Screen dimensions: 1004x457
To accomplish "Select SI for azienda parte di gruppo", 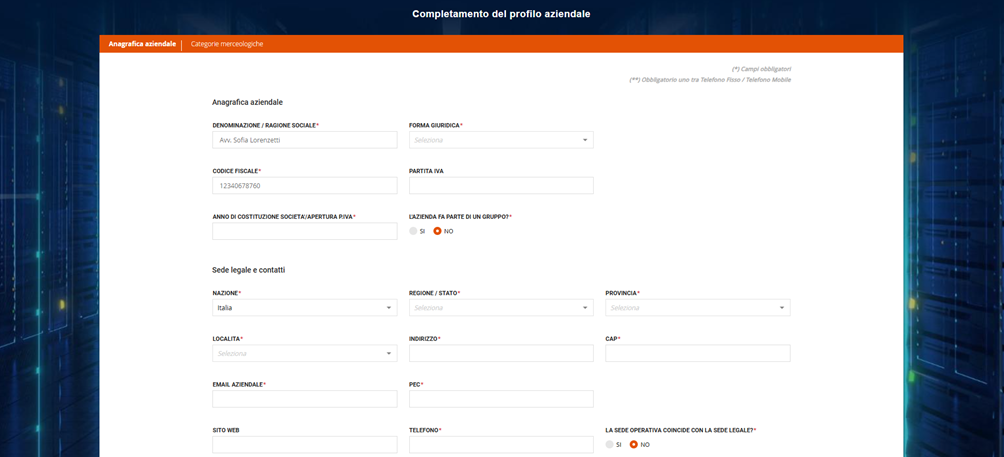I will (x=414, y=231).
